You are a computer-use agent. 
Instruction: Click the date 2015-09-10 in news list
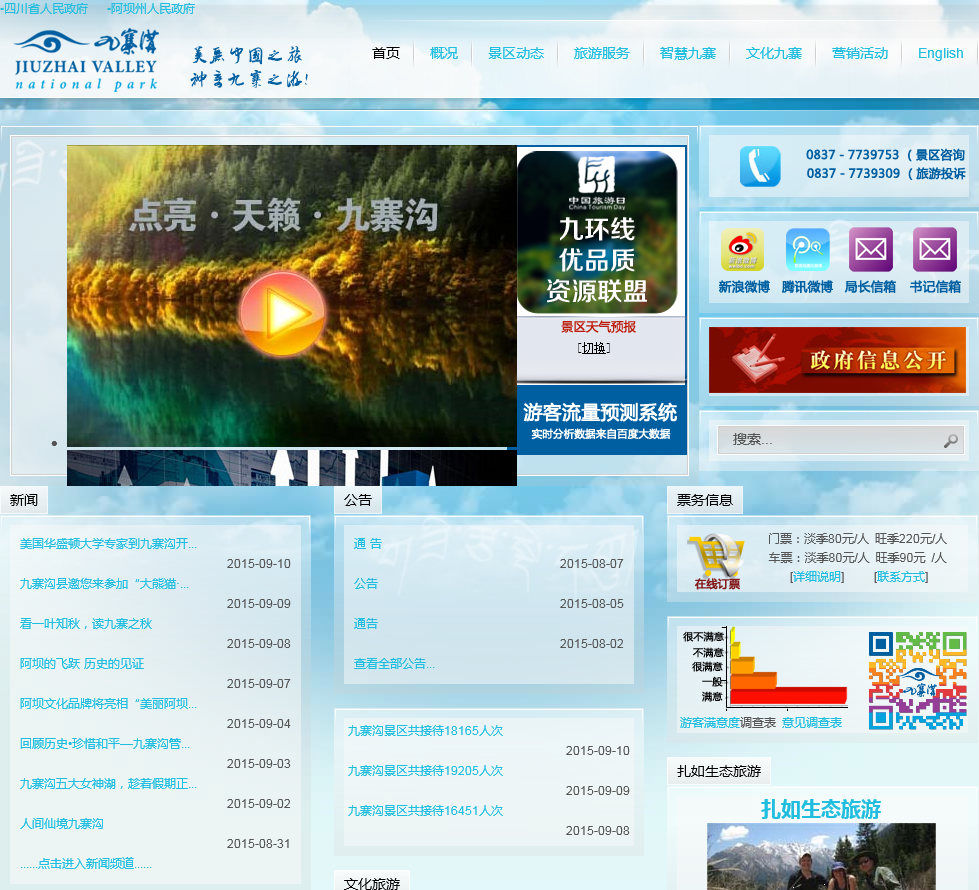pos(258,564)
